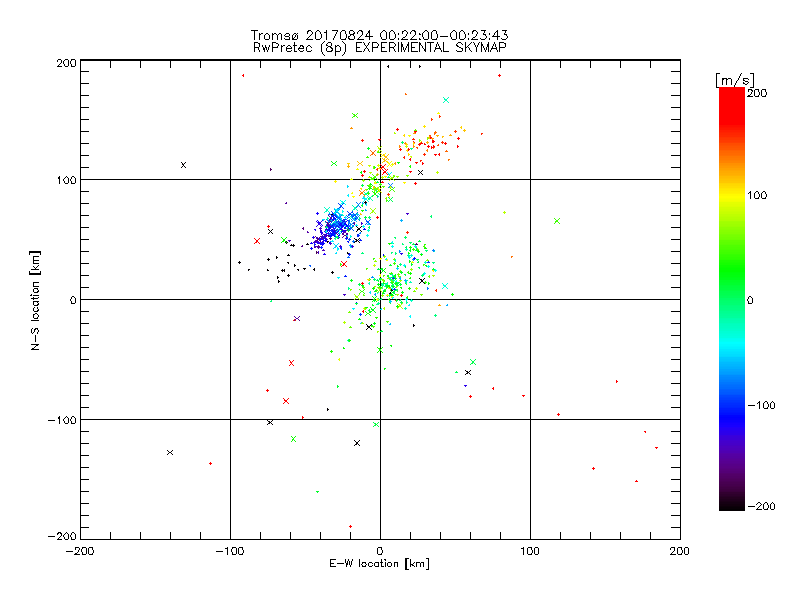Viewport: 800px width, 600px height.
Task: Click the N-S axis '0' tick label
Action: (73, 300)
